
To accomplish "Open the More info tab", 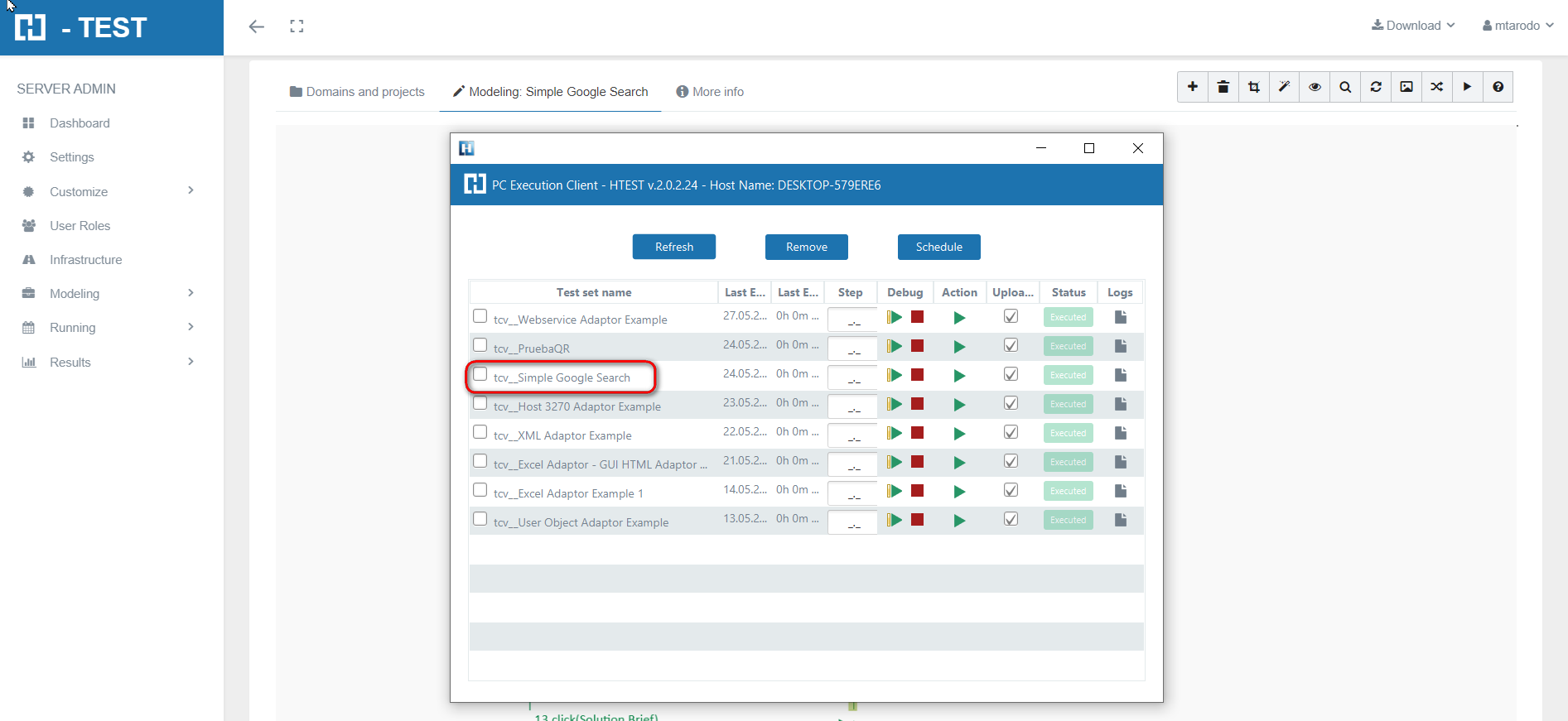I will pyautogui.click(x=710, y=92).
